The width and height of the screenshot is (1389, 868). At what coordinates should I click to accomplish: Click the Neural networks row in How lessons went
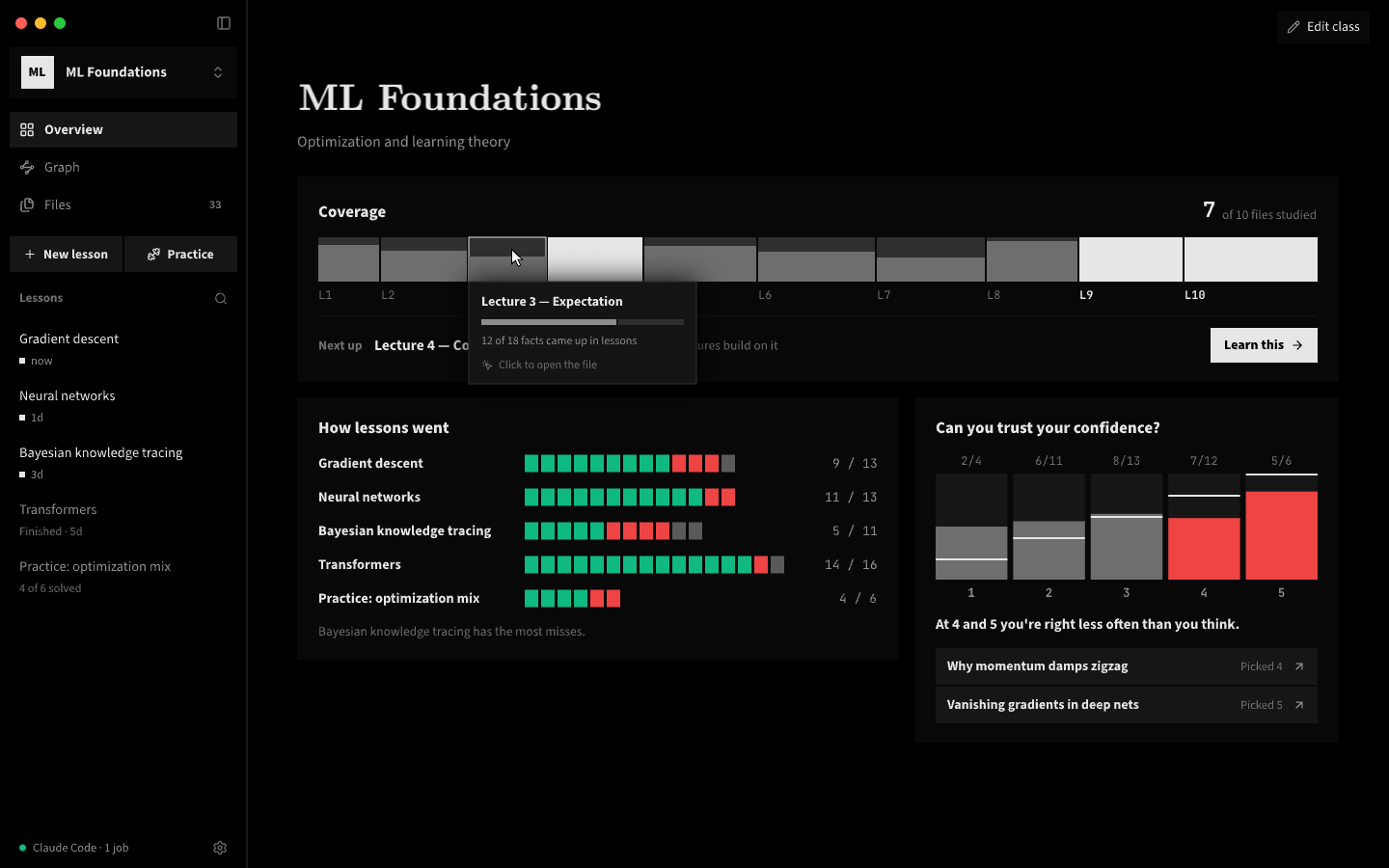(x=598, y=497)
